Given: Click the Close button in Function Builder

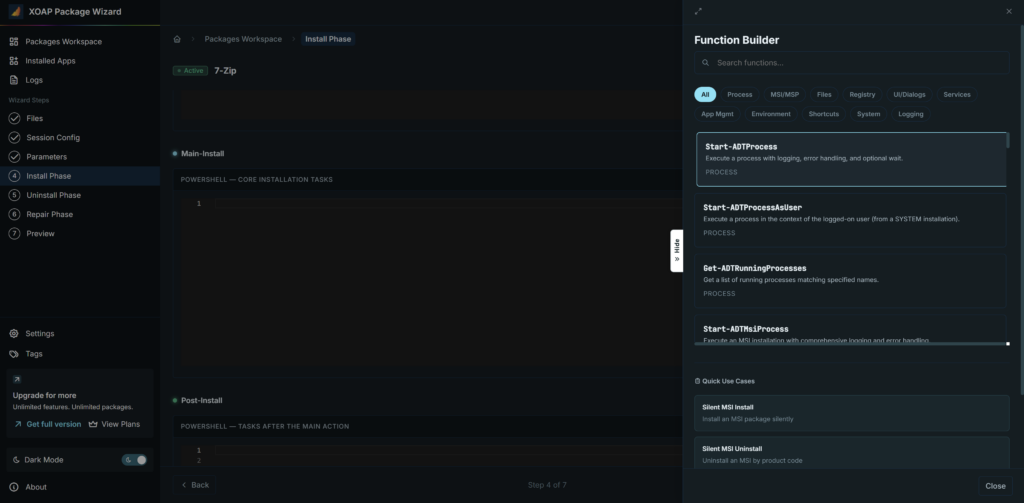Looking at the screenshot, I should [x=995, y=486].
